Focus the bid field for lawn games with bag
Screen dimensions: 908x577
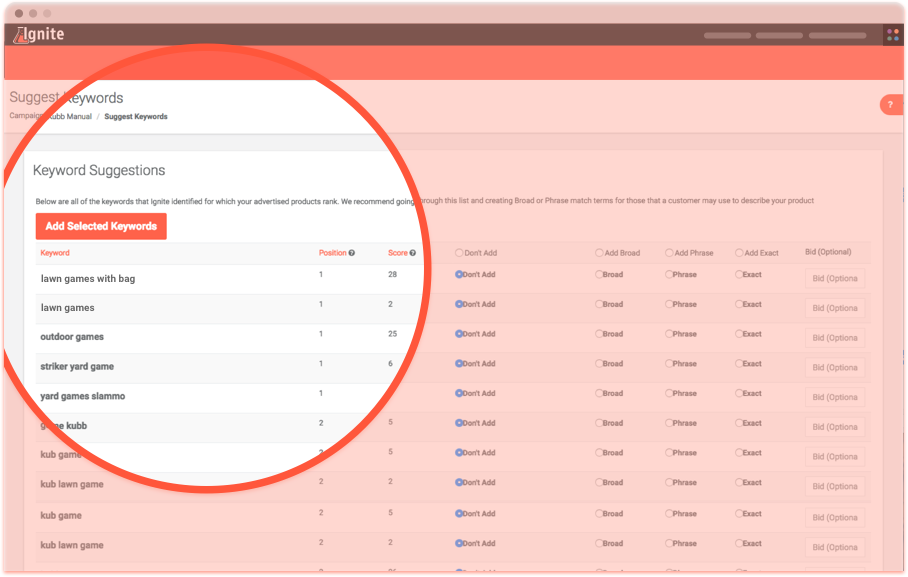click(x=835, y=279)
